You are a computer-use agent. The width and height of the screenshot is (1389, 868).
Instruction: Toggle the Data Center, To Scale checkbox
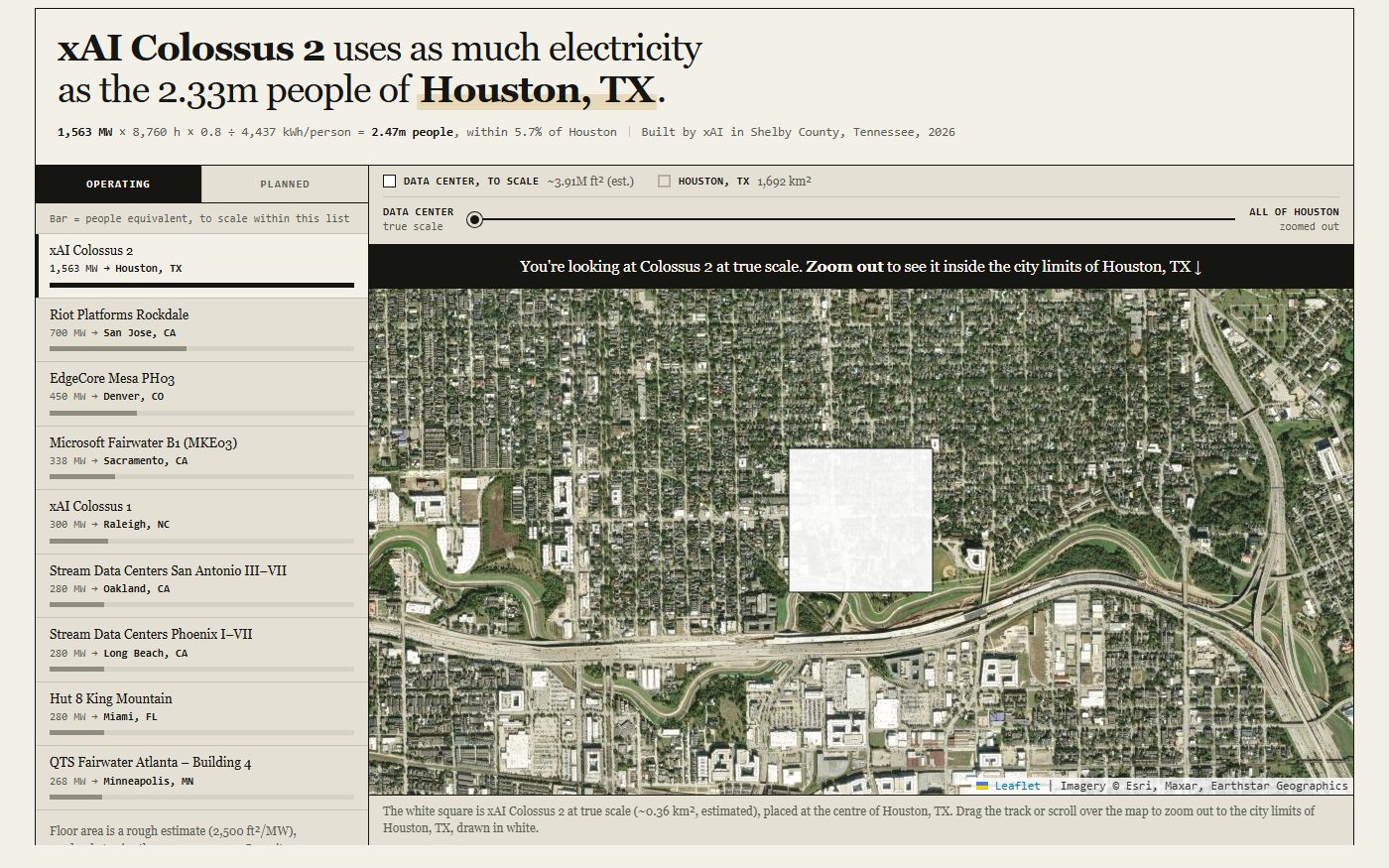coord(389,182)
